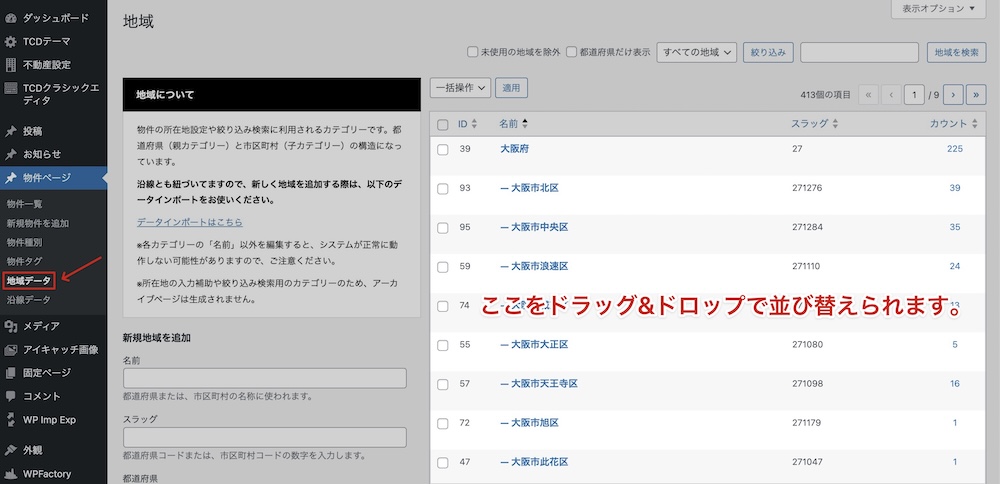Click the 固定ページ page icon
Viewport: 1000px width, 484px height.
point(10,373)
